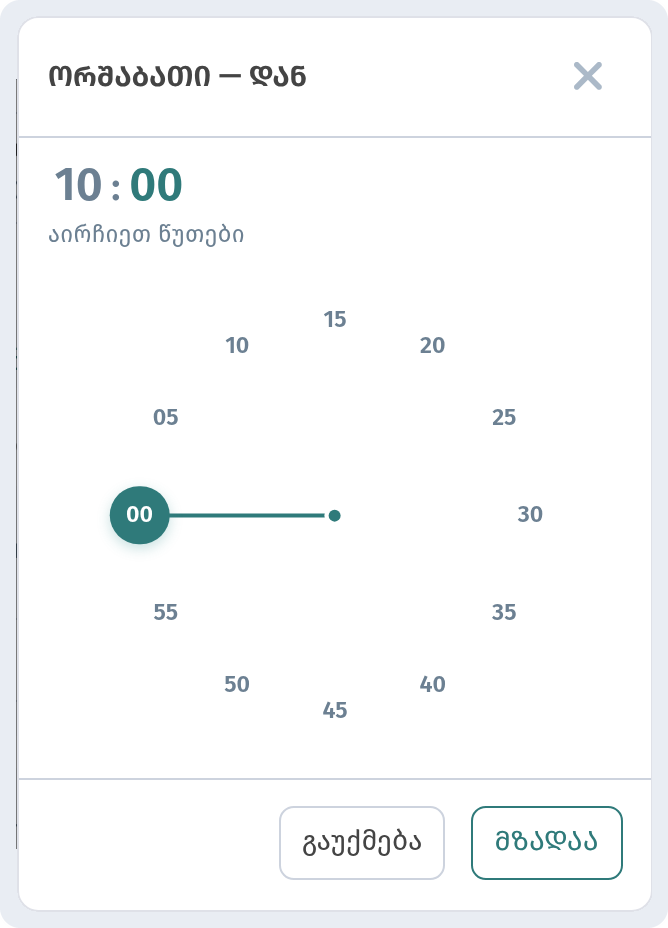
Task: Choose 40 minutes on the clock face
Action: [x=433, y=684]
